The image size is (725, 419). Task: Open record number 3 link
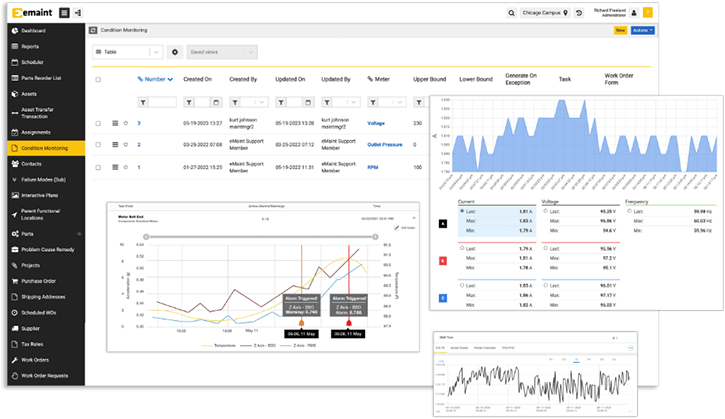(x=139, y=123)
